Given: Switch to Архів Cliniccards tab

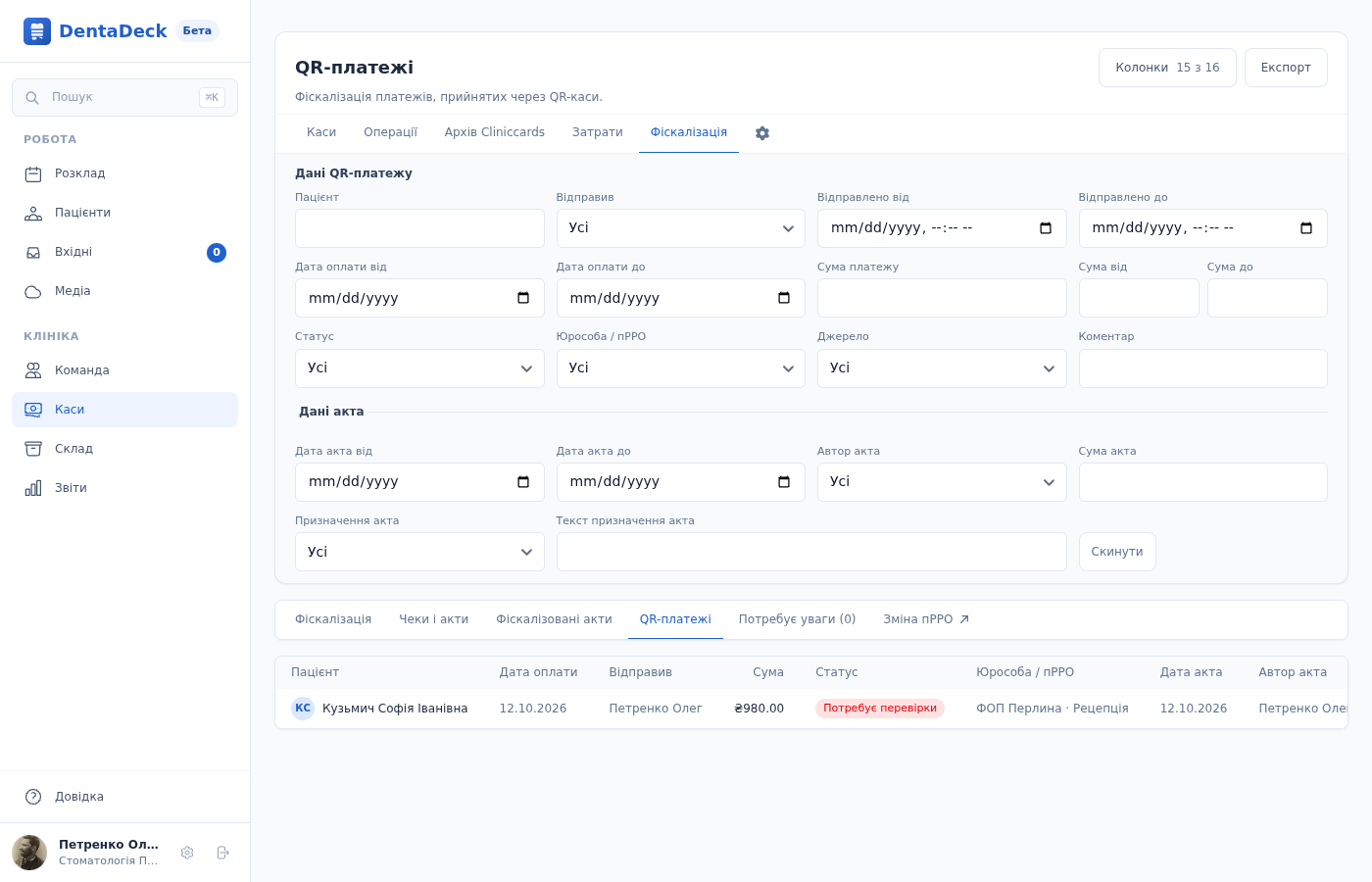Looking at the screenshot, I should (x=495, y=132).
